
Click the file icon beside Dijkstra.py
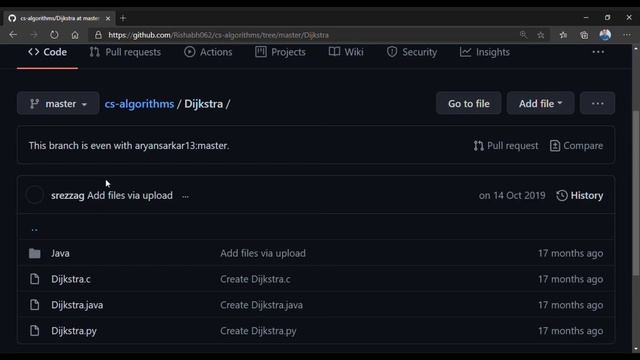(x=35, y=331)
